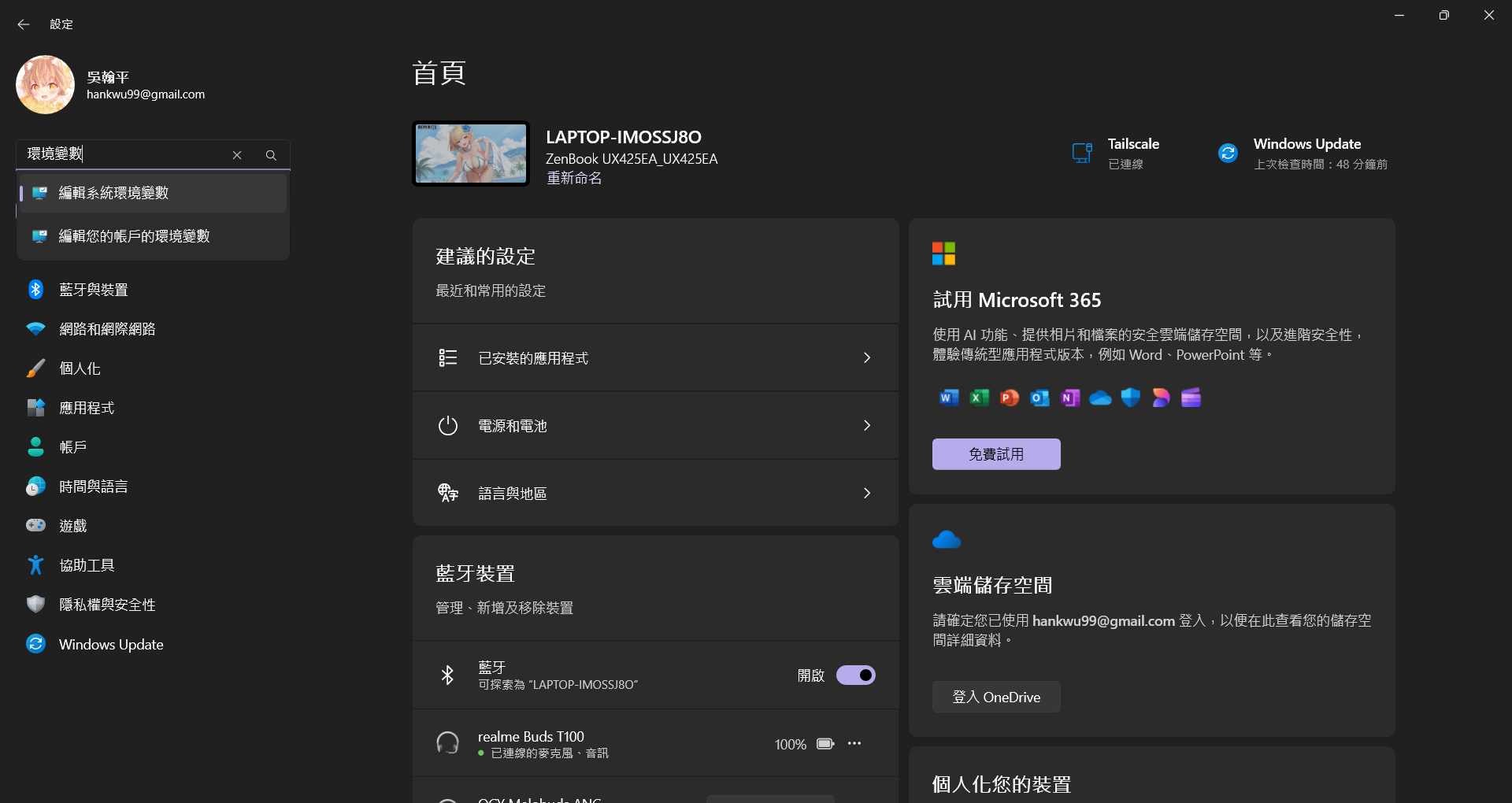Click the magnifier search icon
1512x803 pixels.
pos(271,155)
